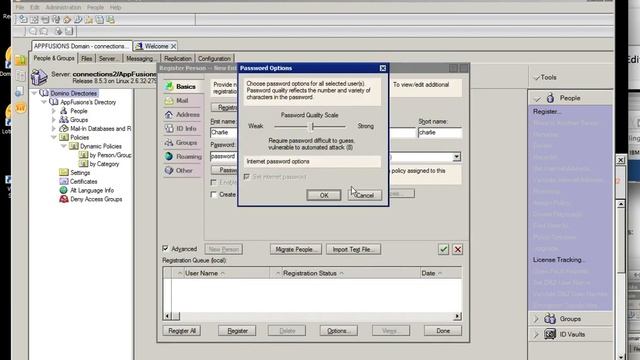Click the red X discard button
This screenshot has width=640, height=360.
click(x=458, y=249)
